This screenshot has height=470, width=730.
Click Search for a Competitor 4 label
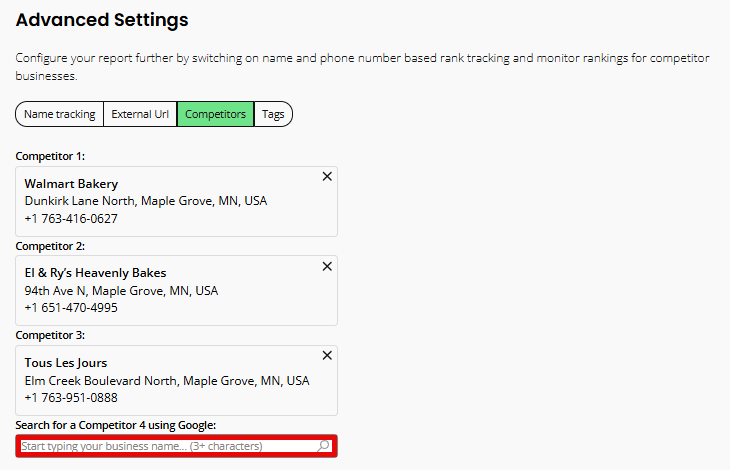click(115, 425)
